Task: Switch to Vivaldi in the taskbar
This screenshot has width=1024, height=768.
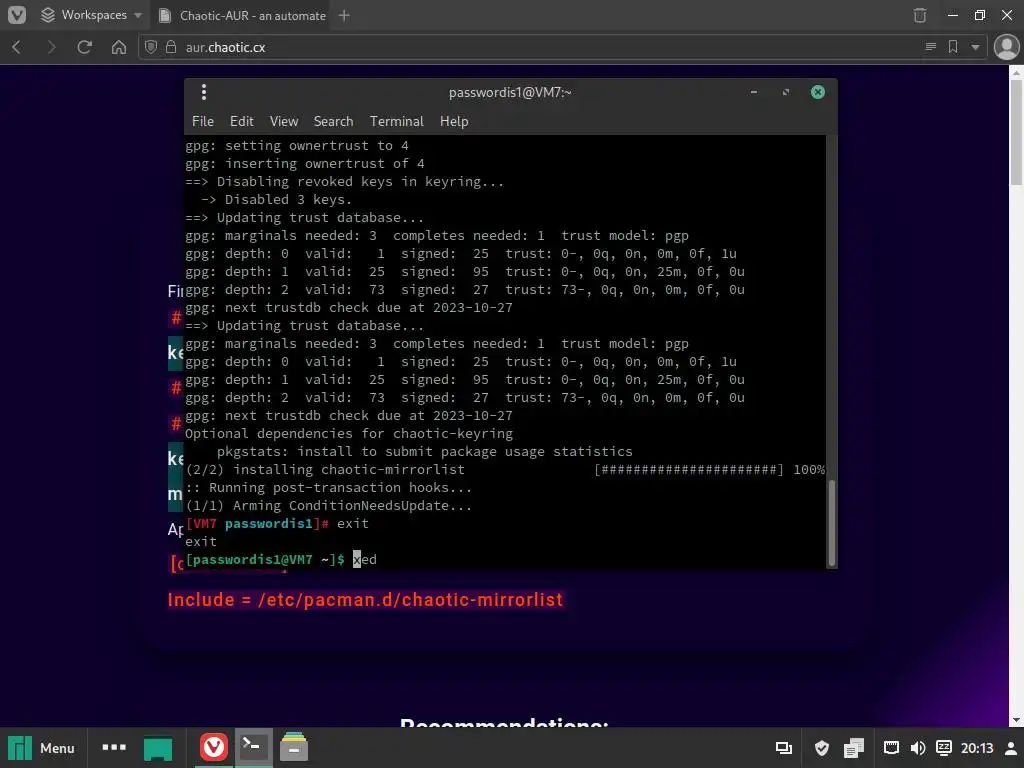Action: [x=213, y=747]
